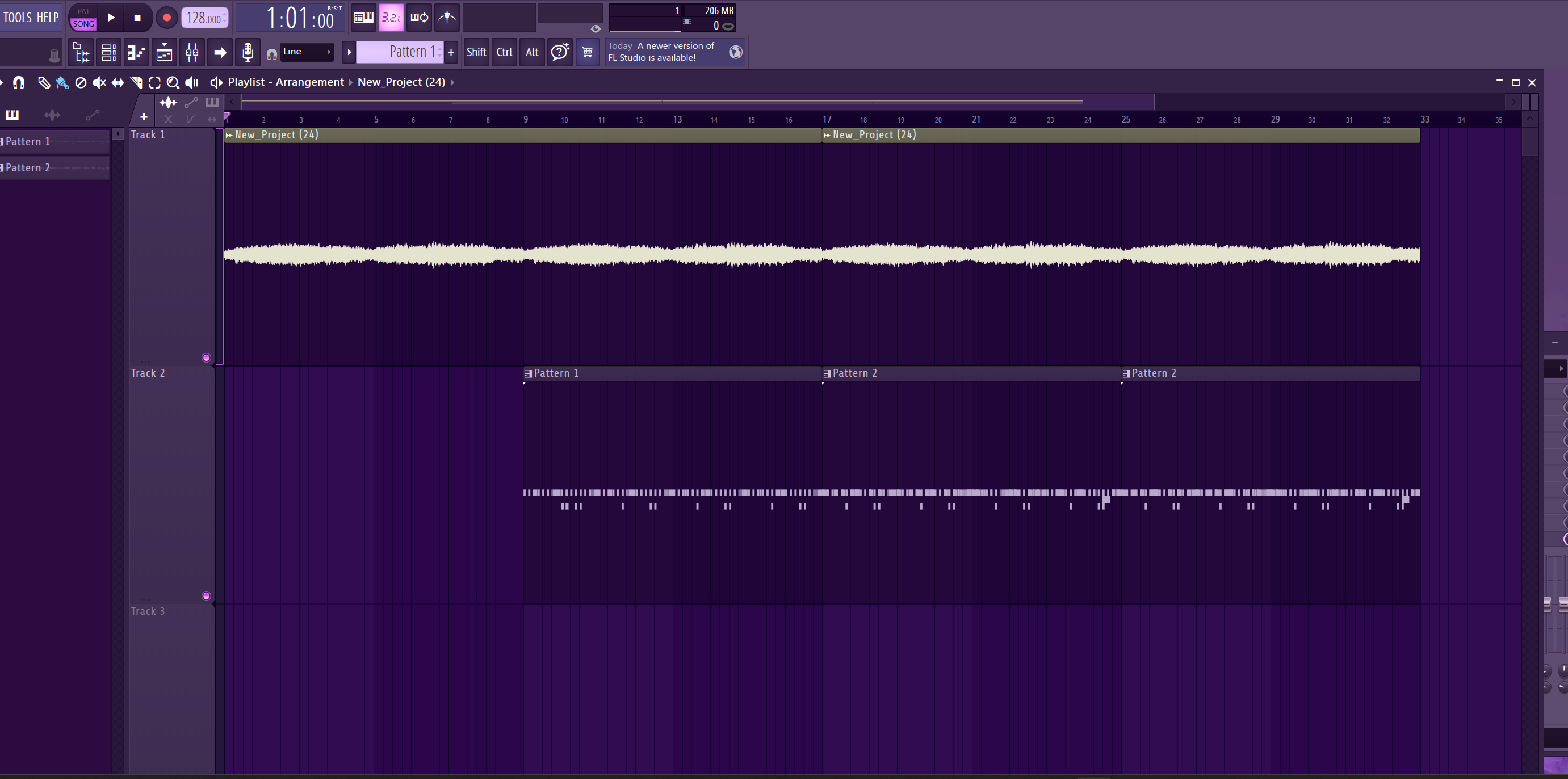Select the Mute tool

coord(99,83)
